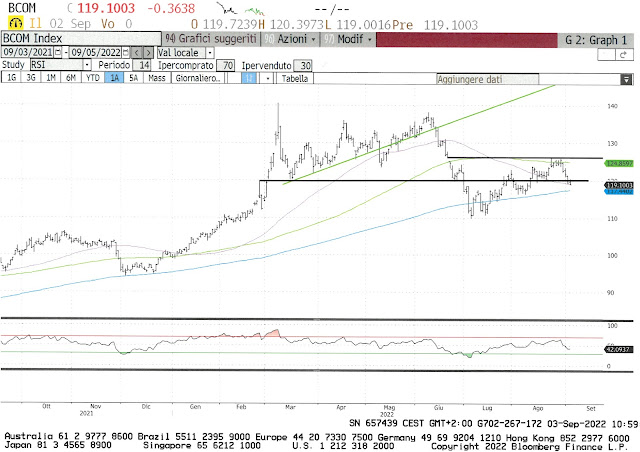Select the 5A time range tab
The width and height of the screenshot is (640, 452).
click(x=133, y=78)
